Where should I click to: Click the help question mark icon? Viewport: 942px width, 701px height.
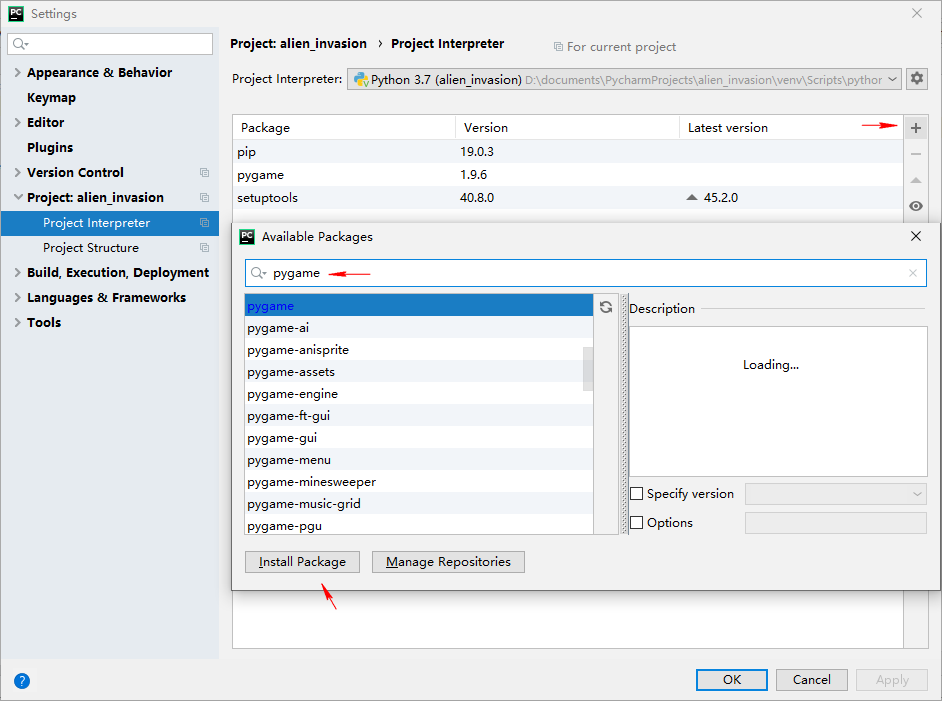click(x=22, y=681)
